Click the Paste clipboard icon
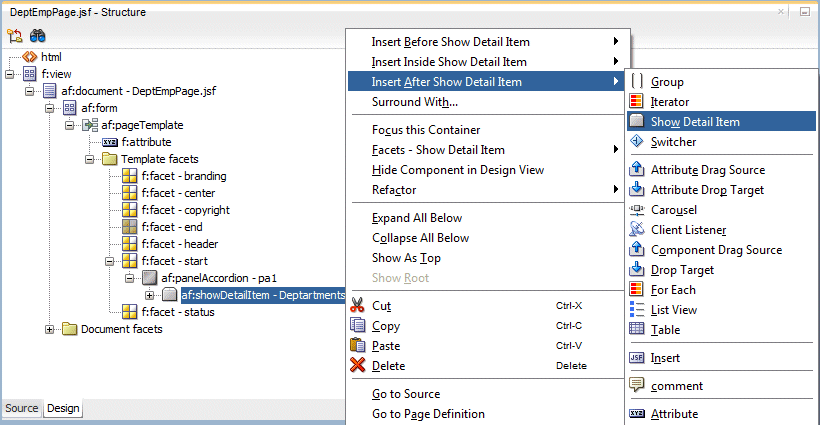 358,345
